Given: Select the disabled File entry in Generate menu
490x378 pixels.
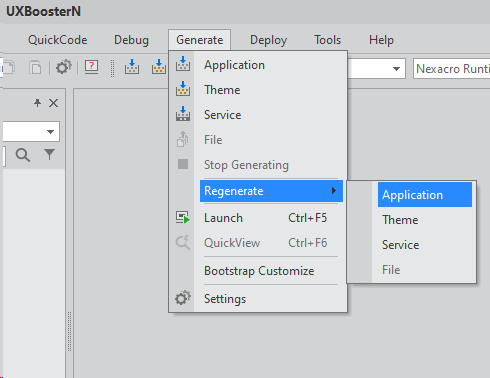Looking at the screenshot, I should (x=258, y=140).
